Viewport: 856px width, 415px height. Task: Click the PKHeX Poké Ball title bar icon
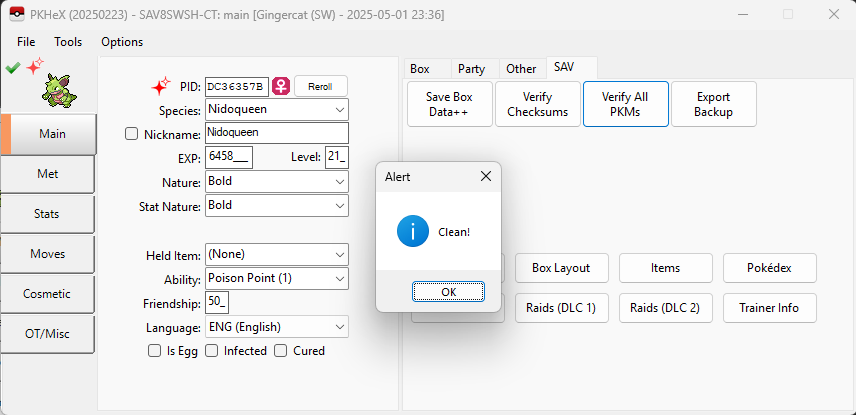point(16,14)
